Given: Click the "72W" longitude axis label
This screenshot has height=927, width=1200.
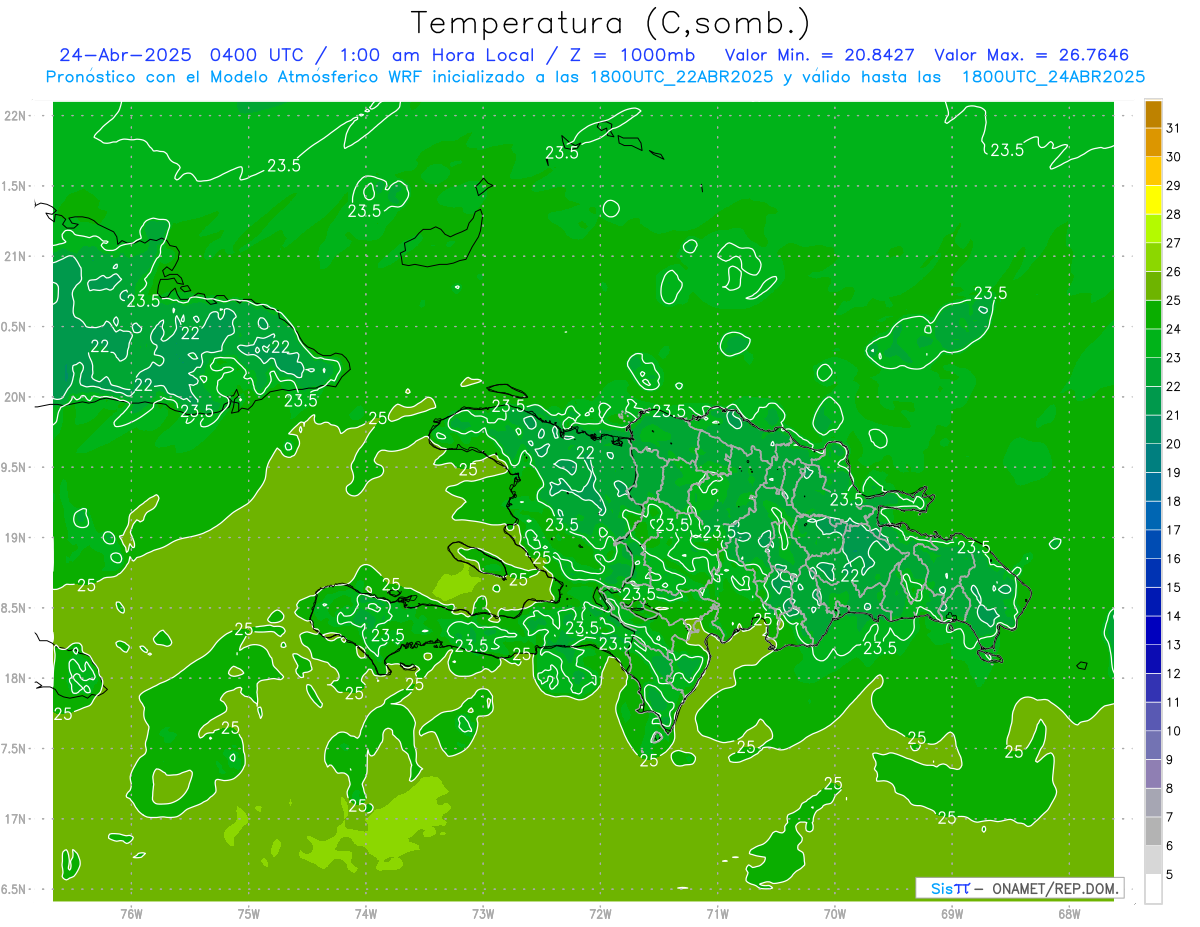Looking at the screenshot, I should tap(601, 914).
